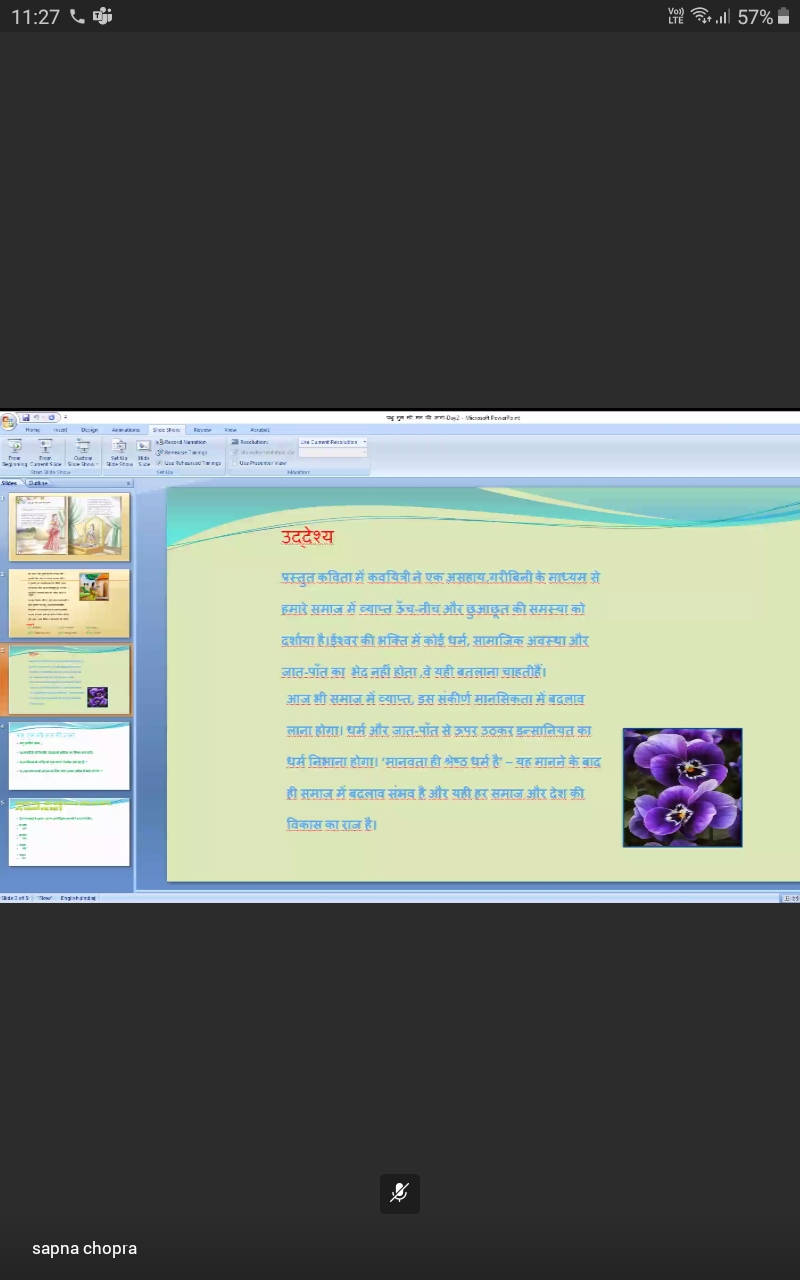The height and width of the screenshot is (1280, 800).
Task: Open the Customize Quick Access Toolbar dropdown
Action: (x=65, y=417)
